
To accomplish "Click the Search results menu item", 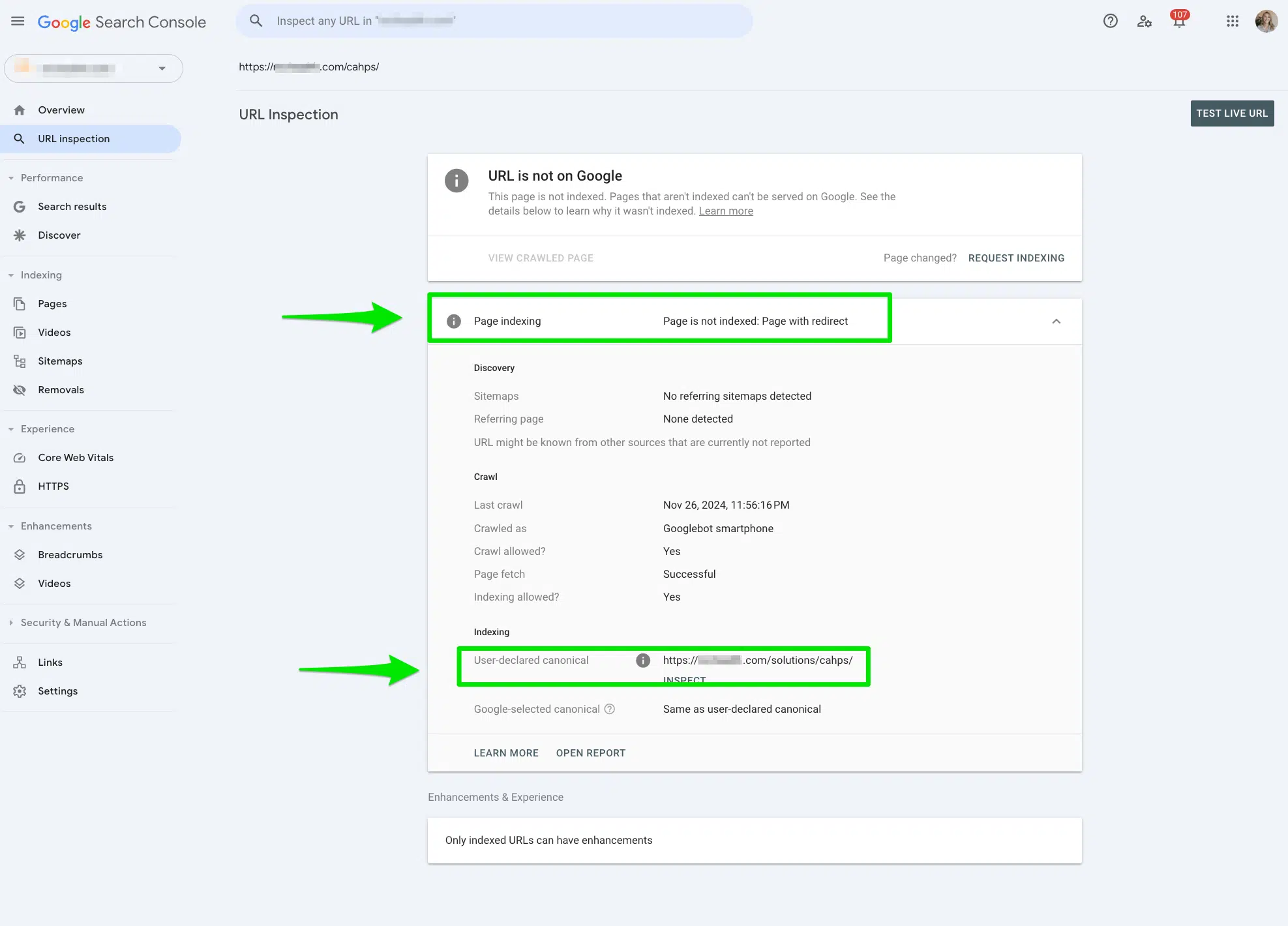I will click(72, 206).
